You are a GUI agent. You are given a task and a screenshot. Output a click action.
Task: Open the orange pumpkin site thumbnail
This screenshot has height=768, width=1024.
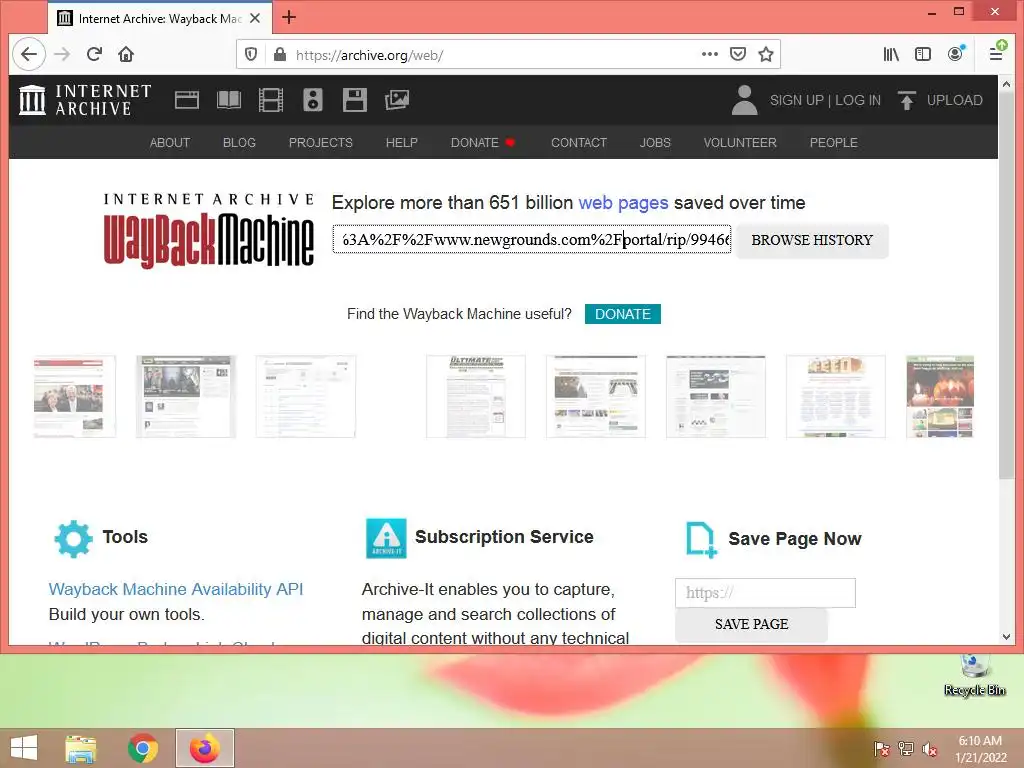click(x=940, y=396)
